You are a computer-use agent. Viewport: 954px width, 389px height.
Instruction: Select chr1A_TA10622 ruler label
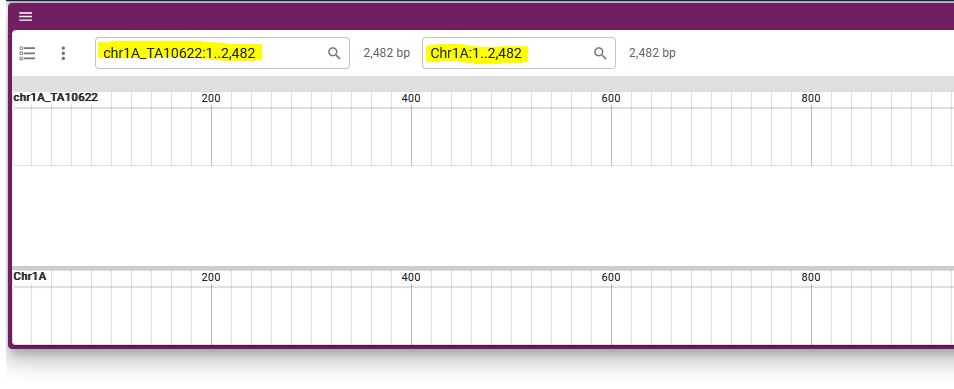pyautogui.click(x=56, y=97)
